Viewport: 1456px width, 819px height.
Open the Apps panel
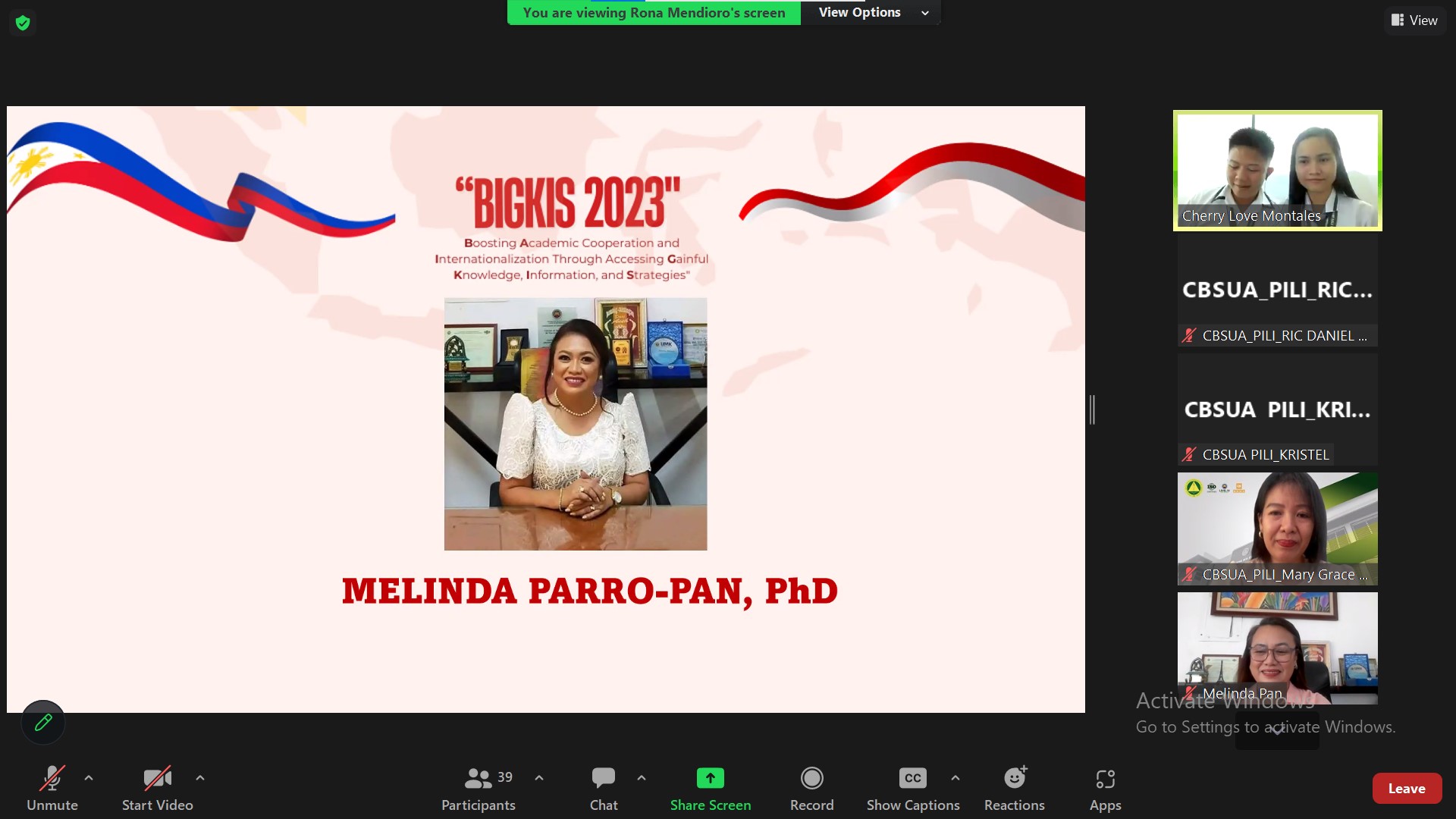coord(1105,789)
